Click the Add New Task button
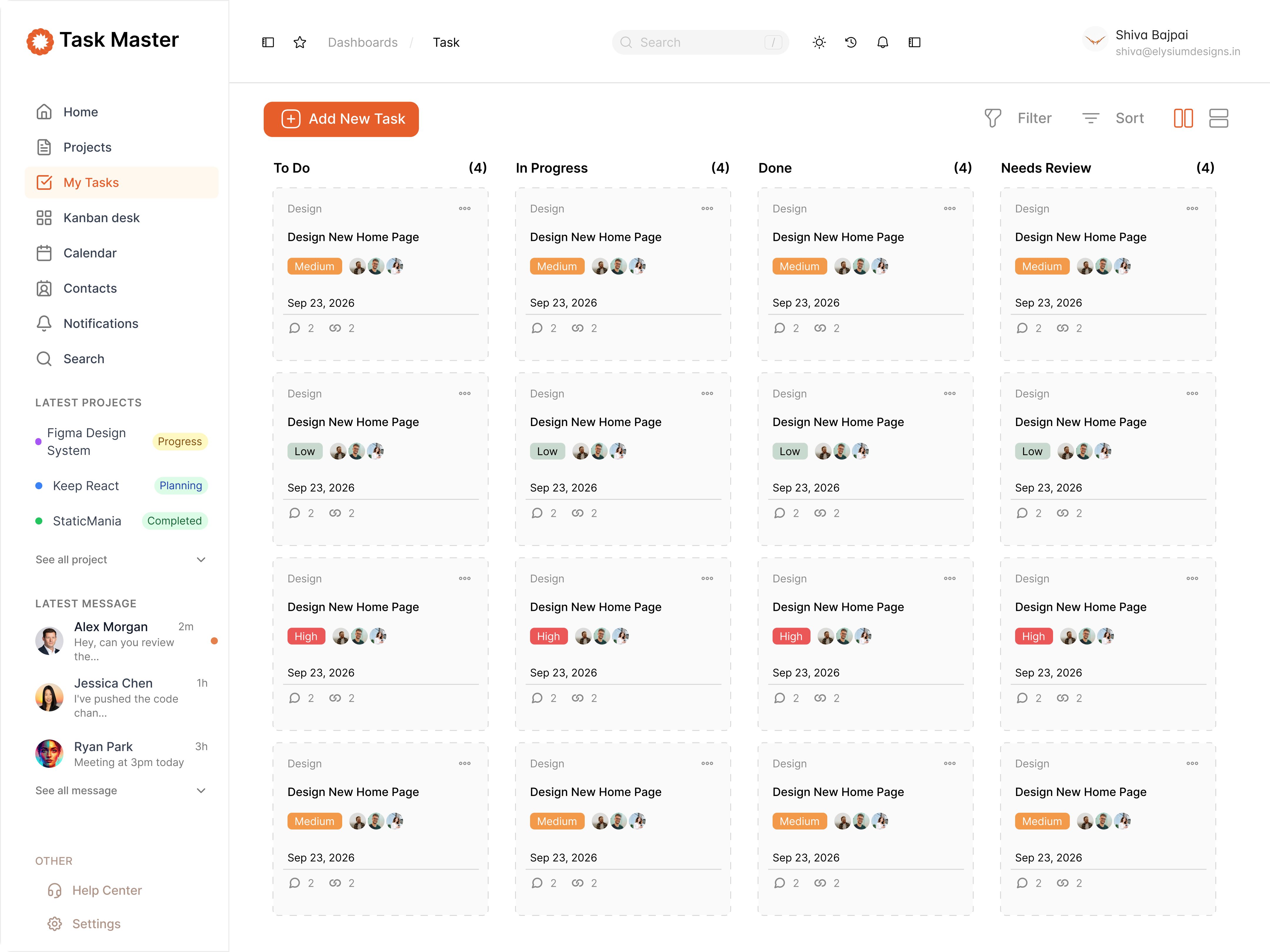The image size is (1270, 952). (x=341, y=119)
